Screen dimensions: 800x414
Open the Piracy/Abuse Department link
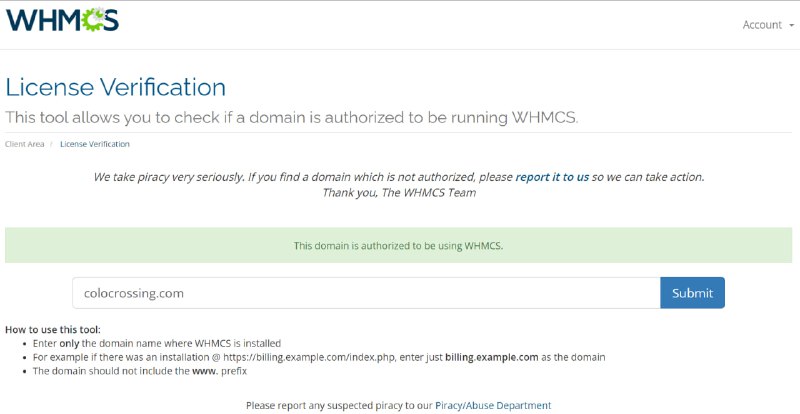pos(492,405)
